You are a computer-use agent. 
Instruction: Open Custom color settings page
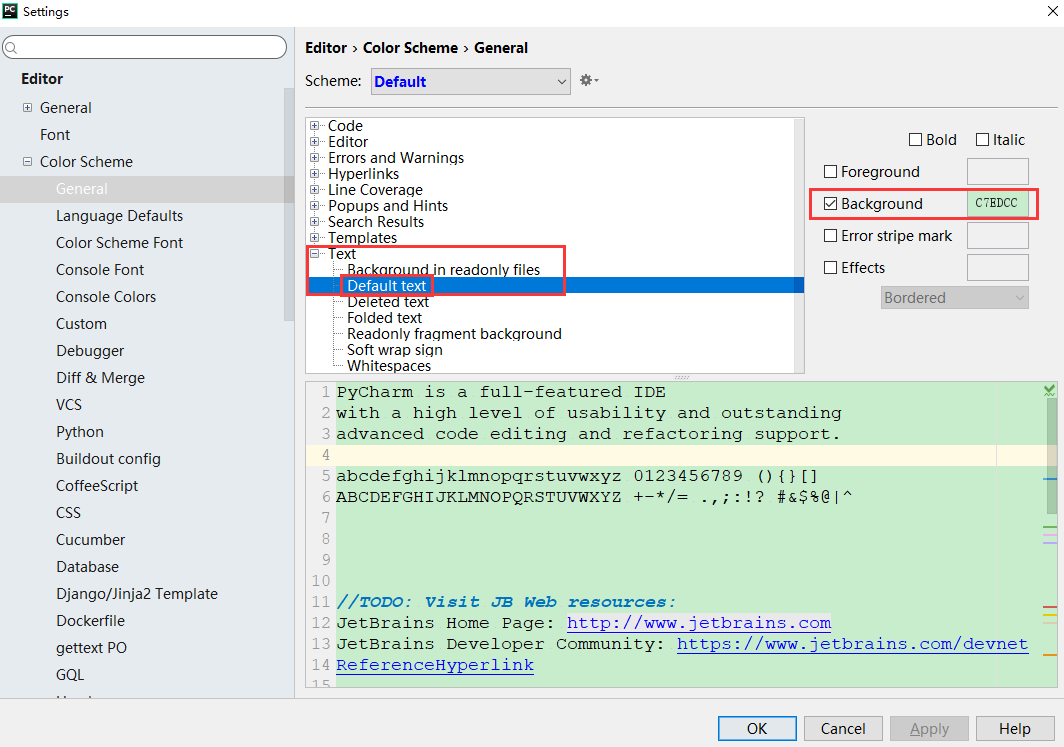point(81,324)
